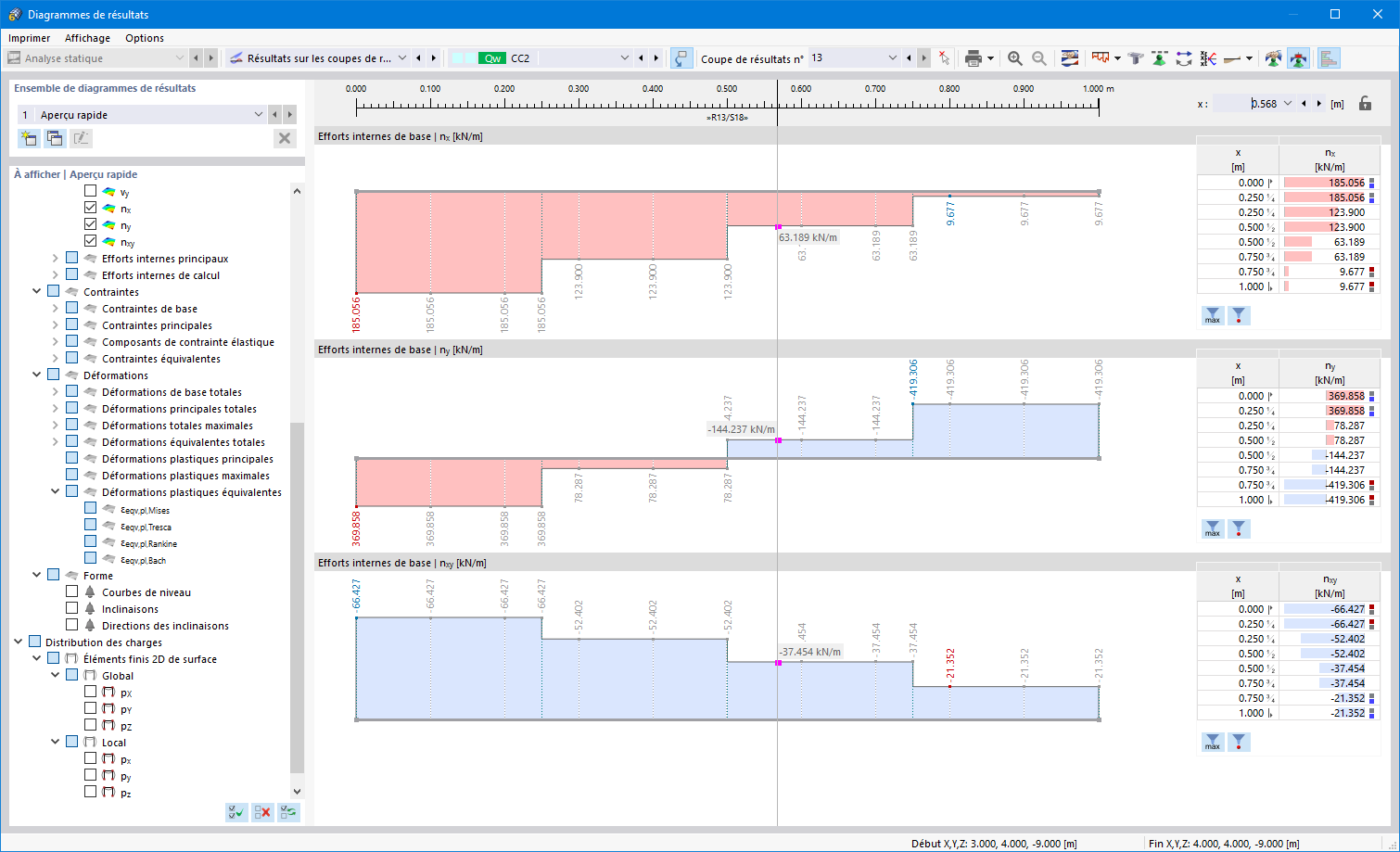Select Éléments finis 2D de surface item

(150, 659)
